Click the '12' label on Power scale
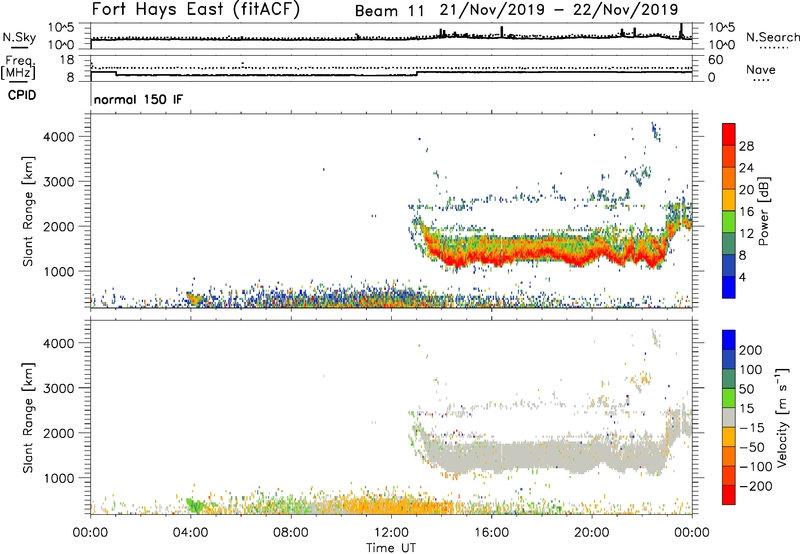 (746, 234)
